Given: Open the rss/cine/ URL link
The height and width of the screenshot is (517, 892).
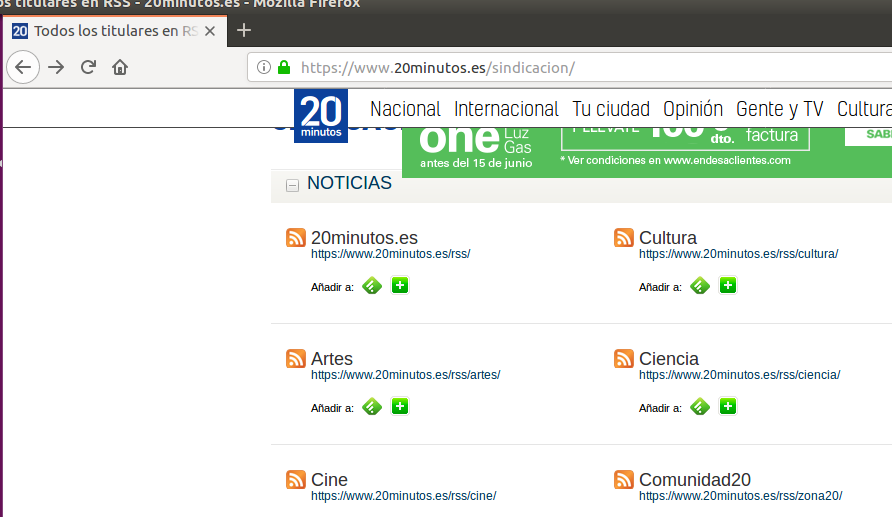Looking at the screenshot, I should (x=403, y=497).
